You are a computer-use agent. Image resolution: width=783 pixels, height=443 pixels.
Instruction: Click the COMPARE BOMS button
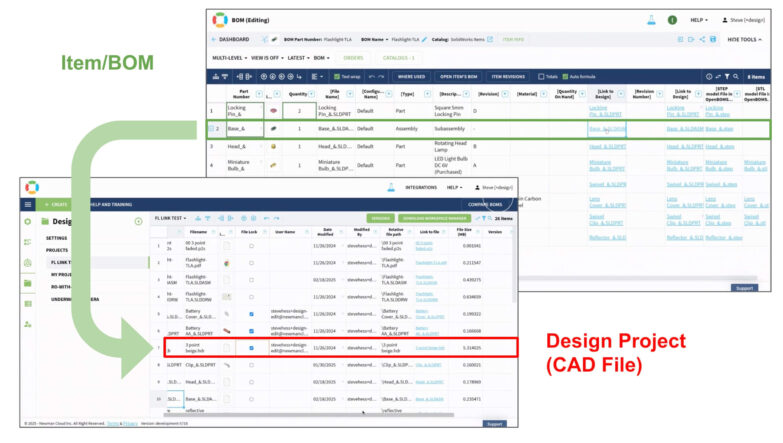[485, 204]
